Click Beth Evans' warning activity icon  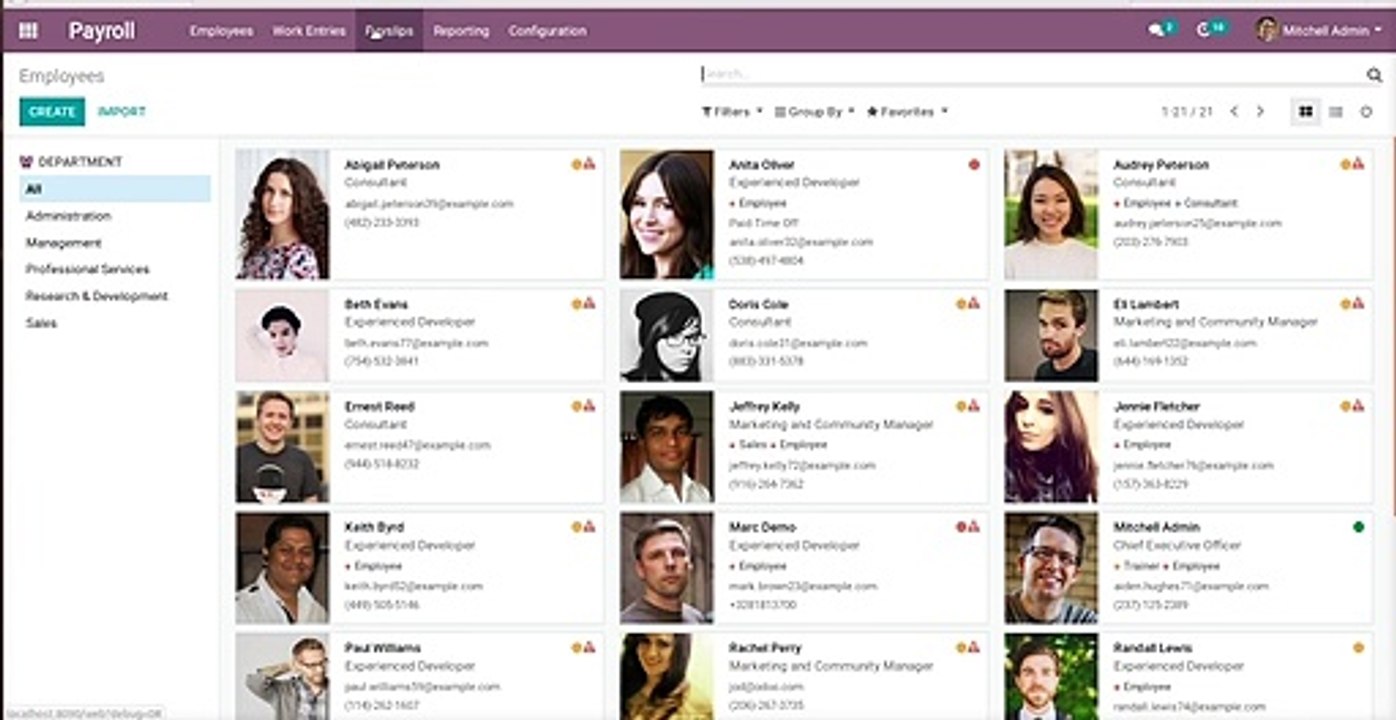[x=589, y=303]
